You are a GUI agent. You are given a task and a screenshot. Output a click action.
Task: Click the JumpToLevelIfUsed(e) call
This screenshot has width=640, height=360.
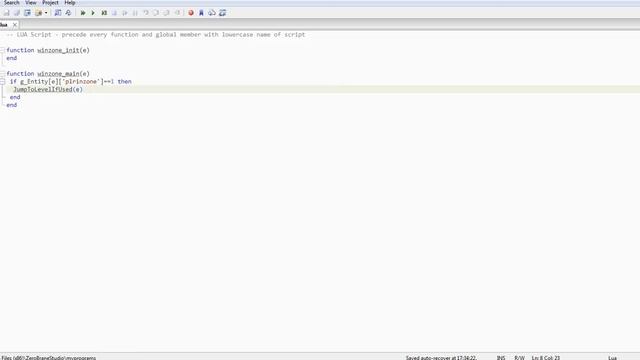click(x=48, y=89)
